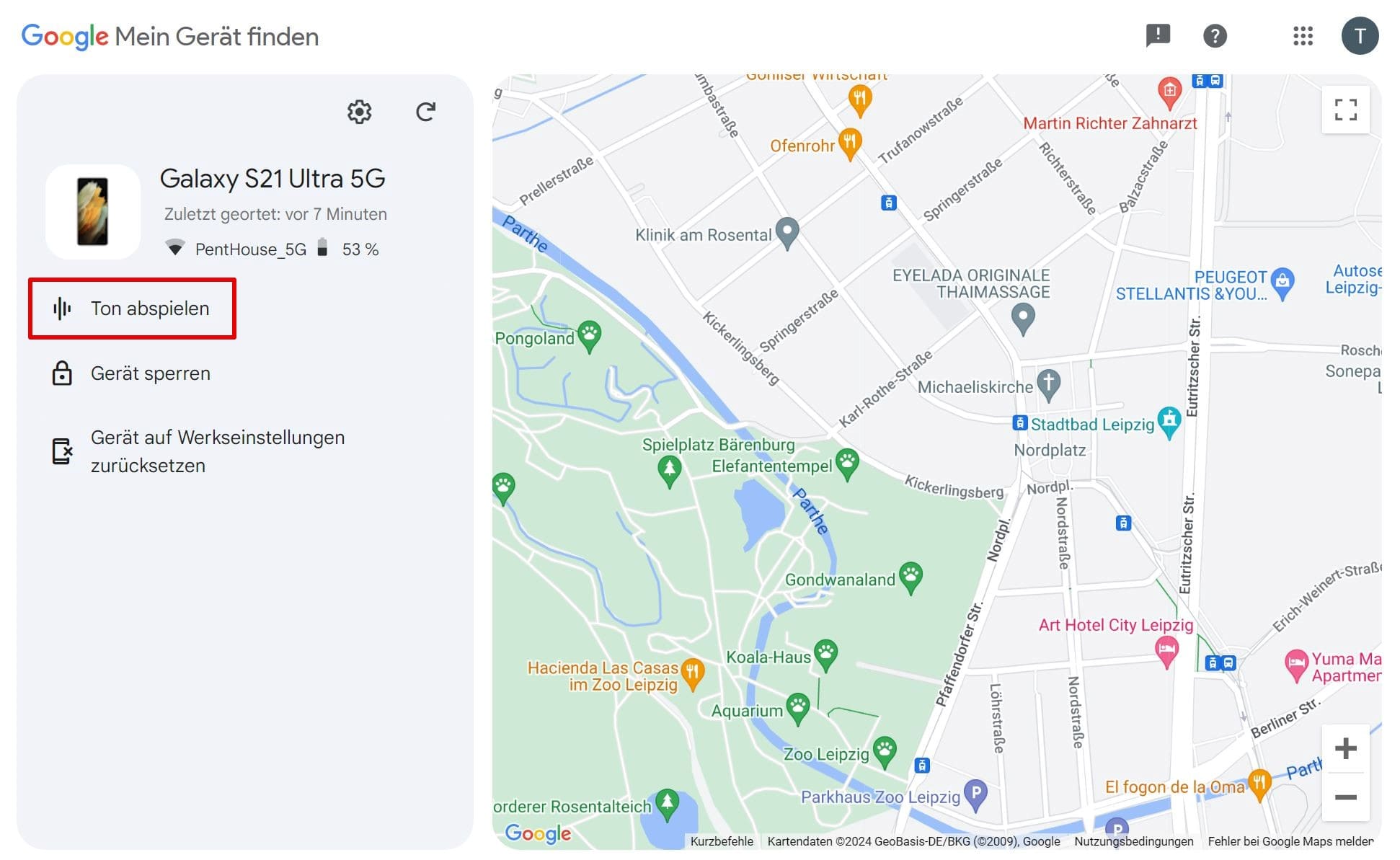Refresh the device location
Image resolution: width=1400 pixels, height=860 pixels.
(x=425, y=112)
